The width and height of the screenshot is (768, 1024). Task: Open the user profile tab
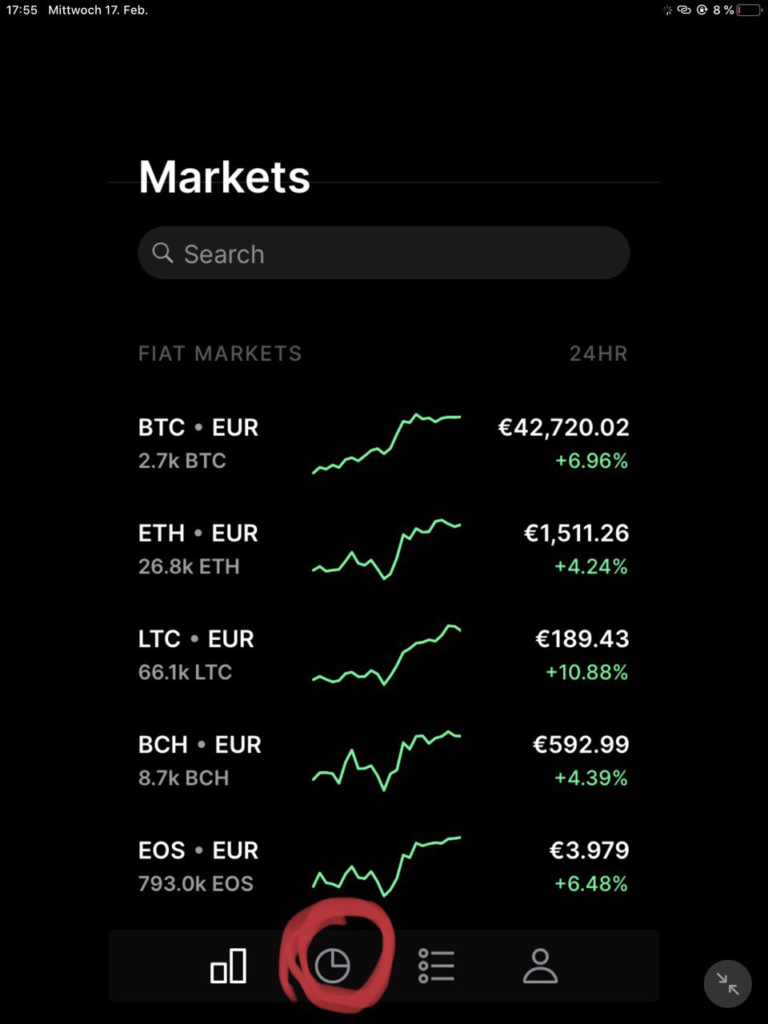pos(540,966)
